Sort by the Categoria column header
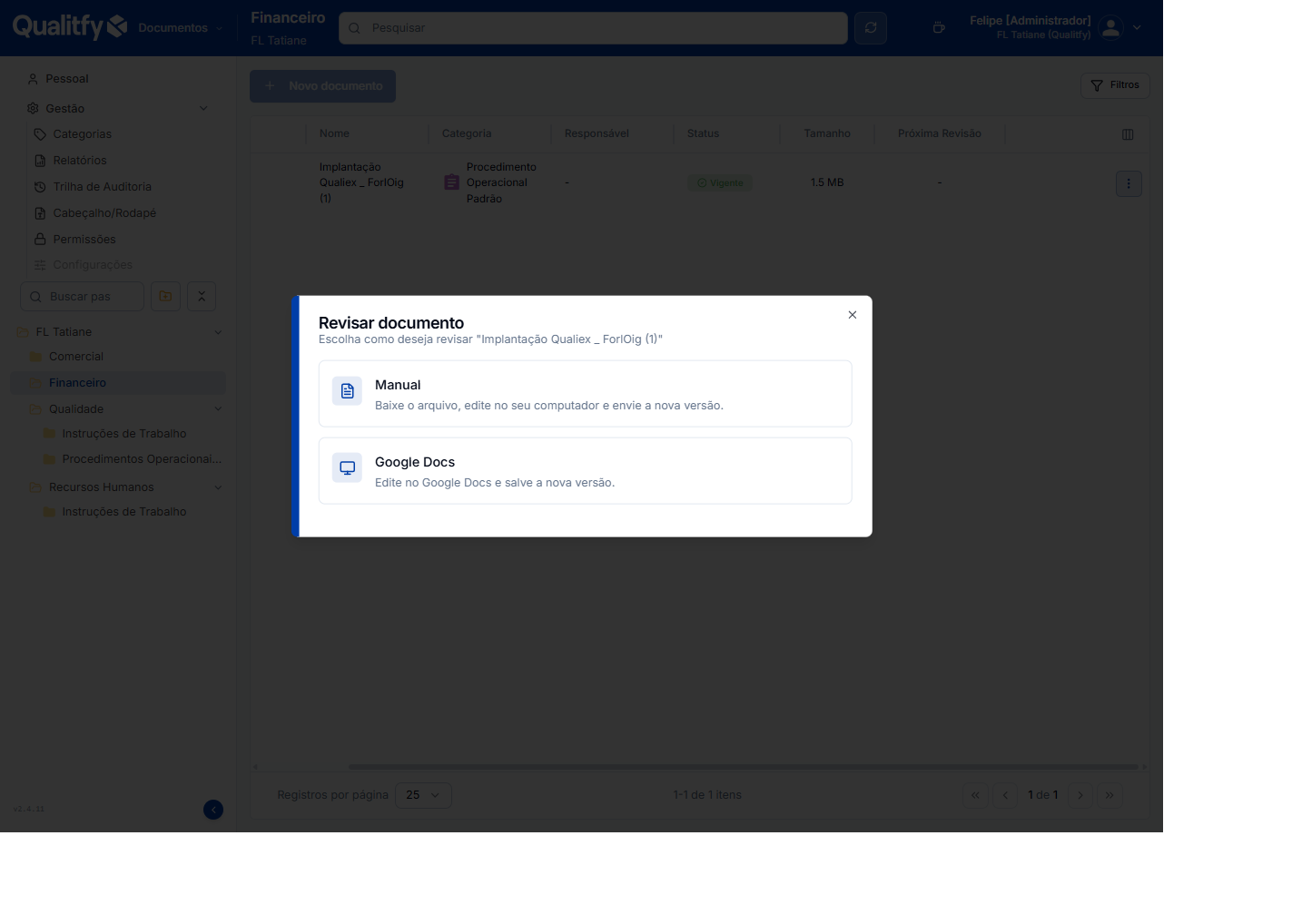 coord(467,133)
